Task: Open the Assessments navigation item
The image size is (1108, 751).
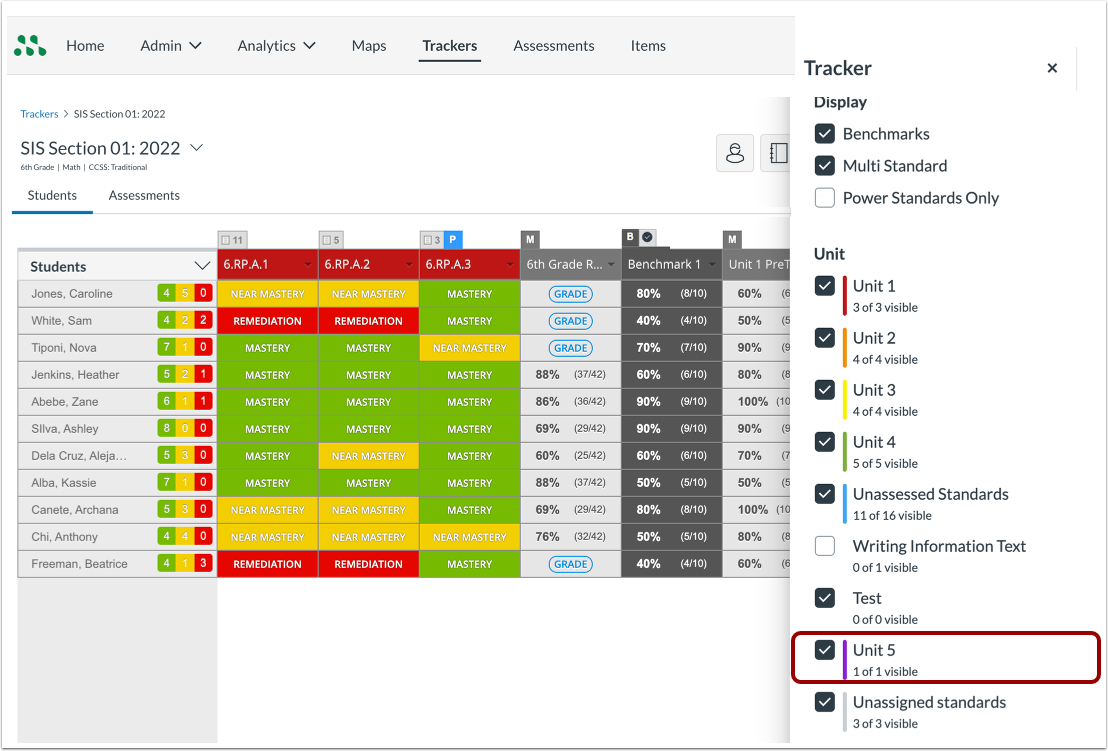Action: [x=553, y=46]
